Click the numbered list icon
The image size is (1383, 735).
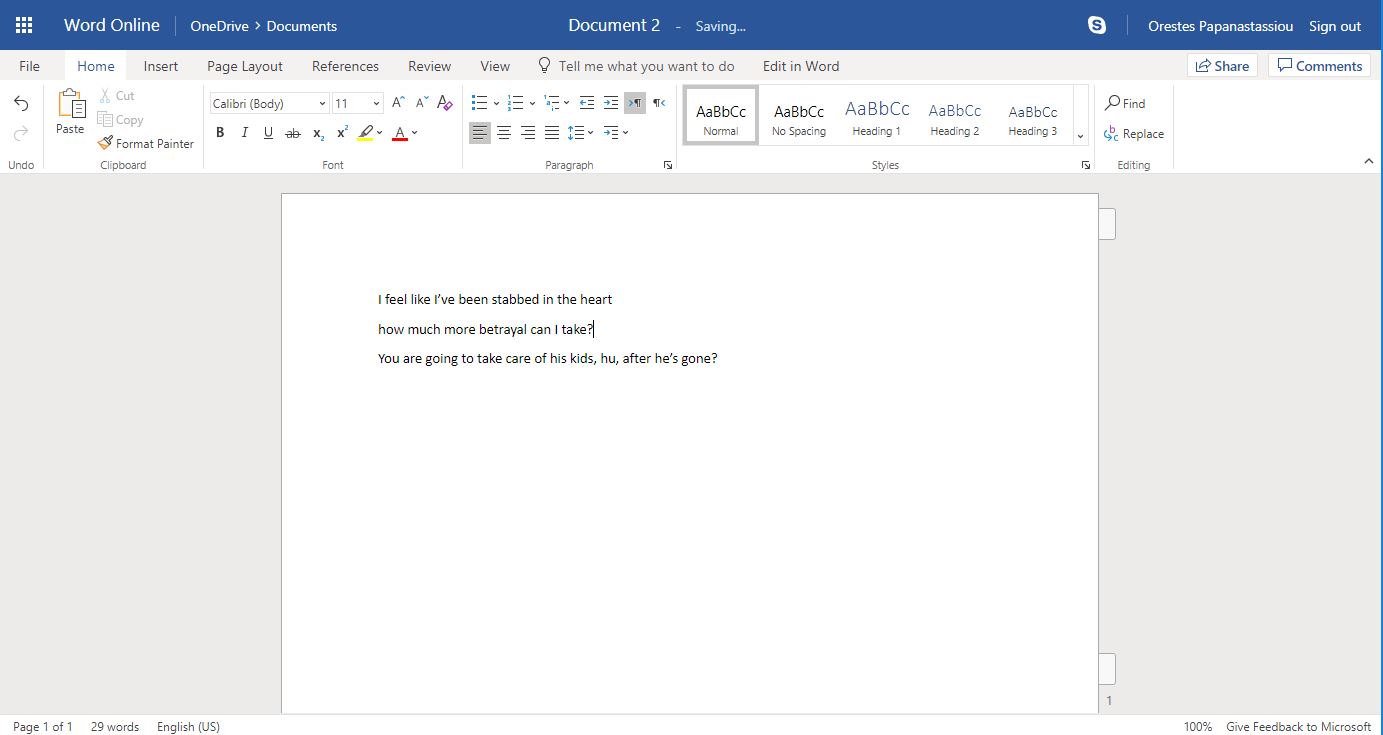(x=515, y=103)
